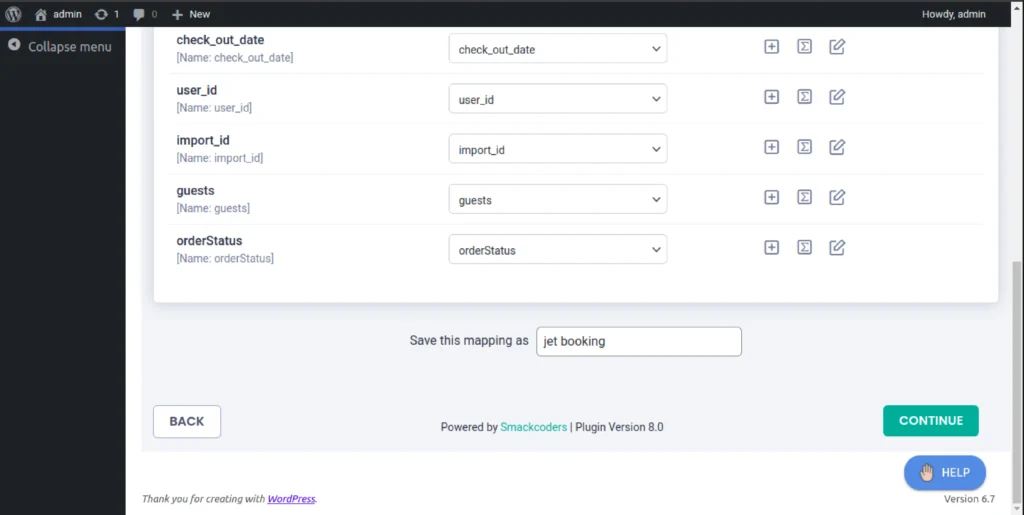
Task: Expand the check_out_date mapping dropdown
Action: [557, 49]
